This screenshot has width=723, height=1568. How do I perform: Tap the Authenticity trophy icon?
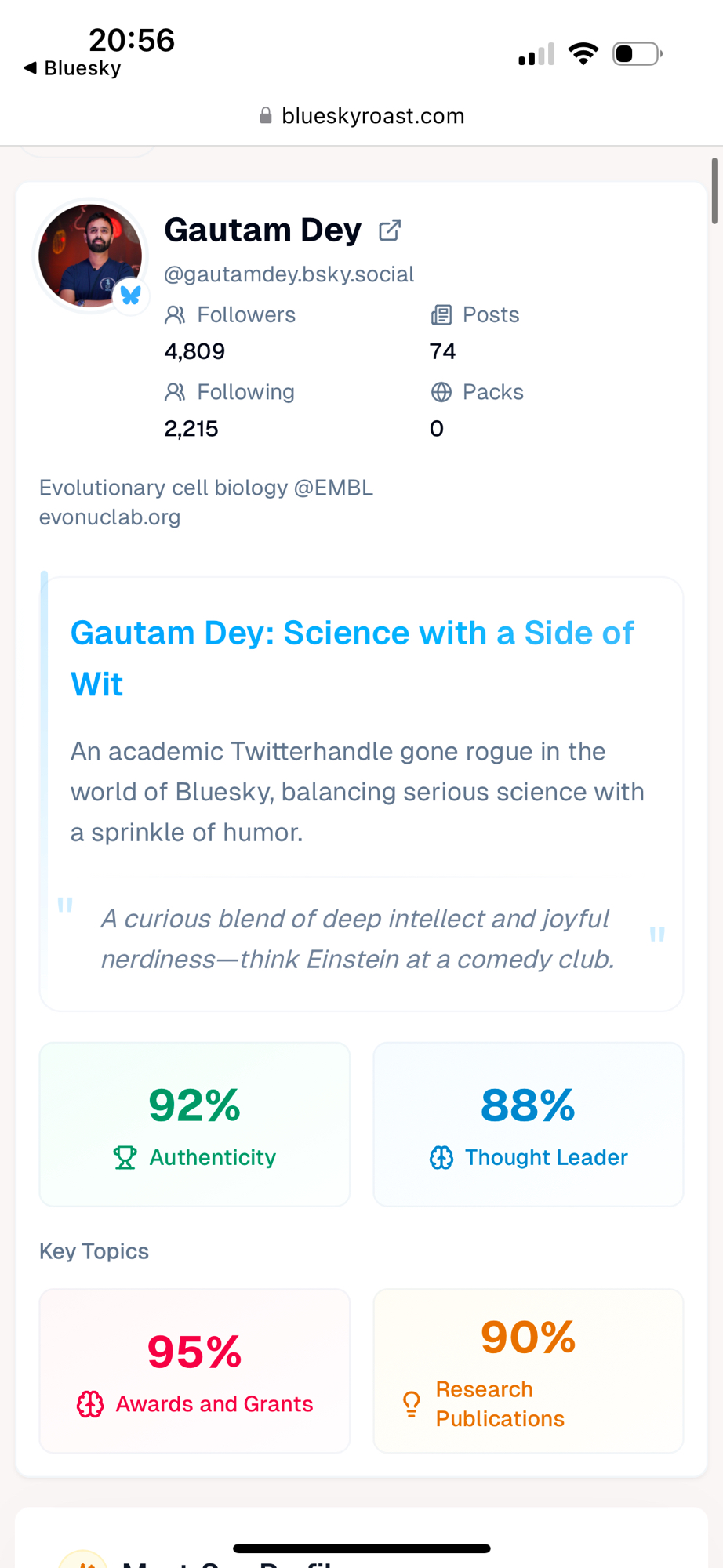click(125, 1157)
